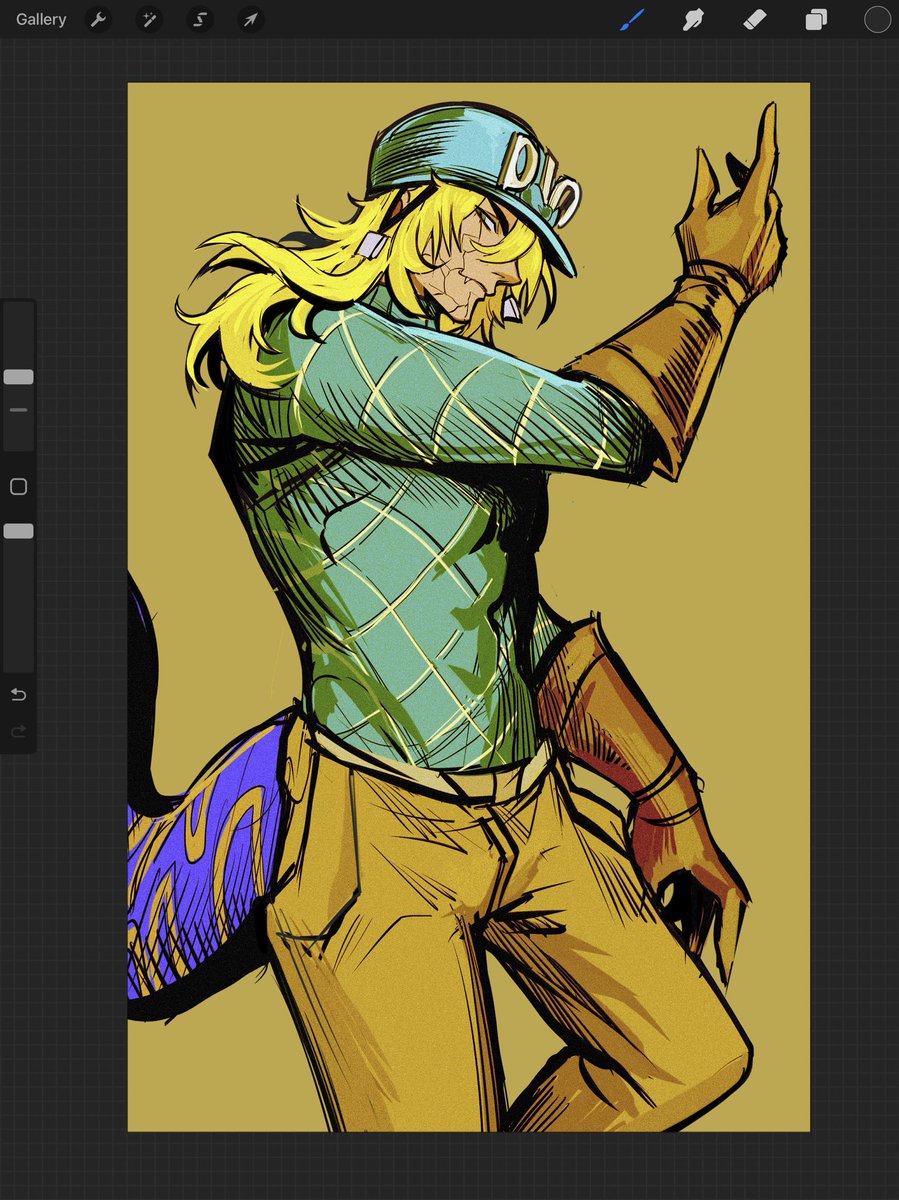Redo the last undone stroke
Screen dimensions: 899x1200
click(18, 732)
